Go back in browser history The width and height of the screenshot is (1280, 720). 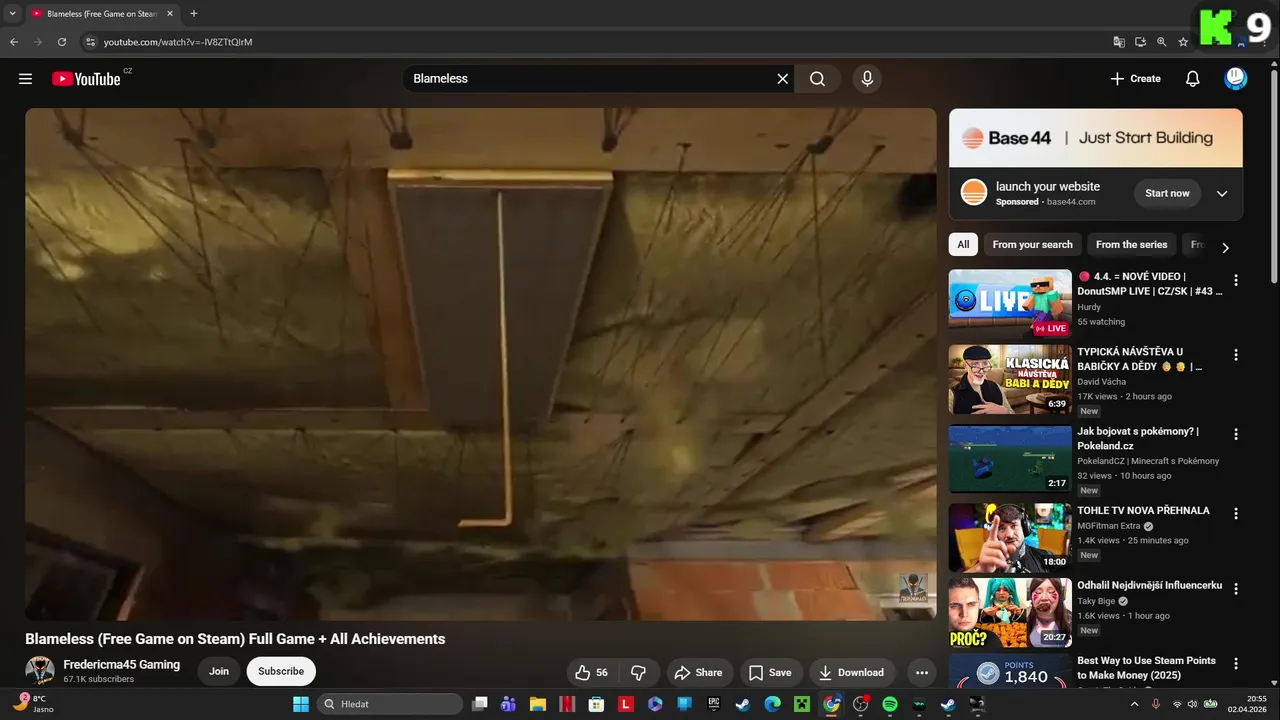tap(14, 42)
